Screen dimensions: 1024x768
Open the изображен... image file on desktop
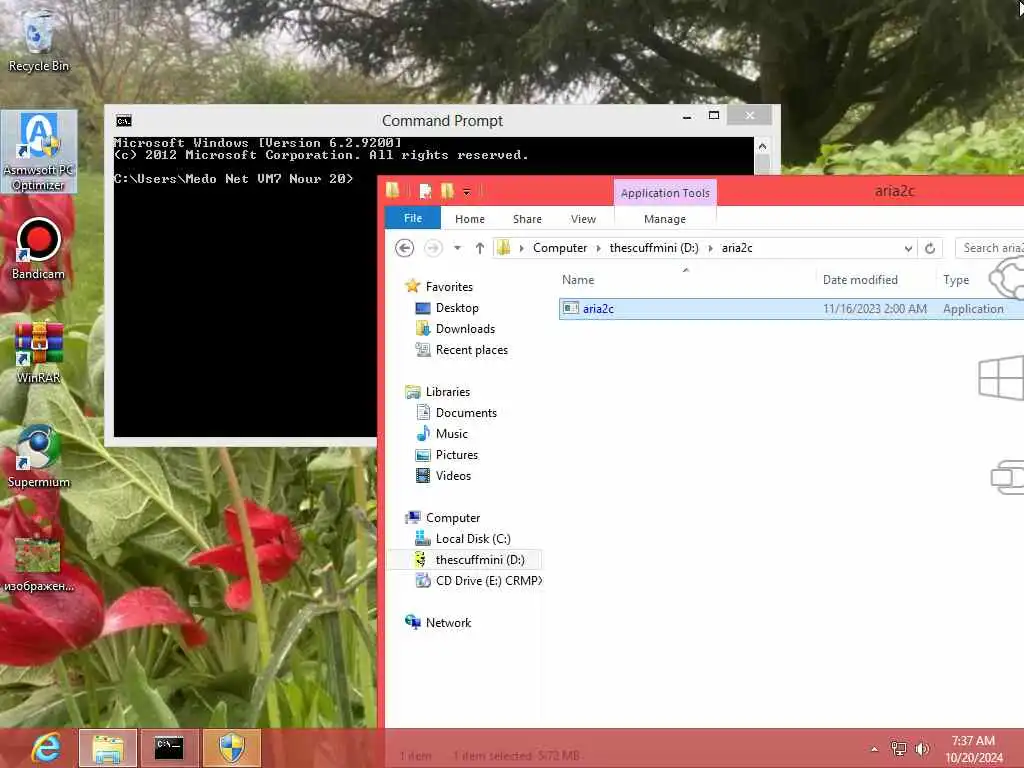tap(39, 563)
